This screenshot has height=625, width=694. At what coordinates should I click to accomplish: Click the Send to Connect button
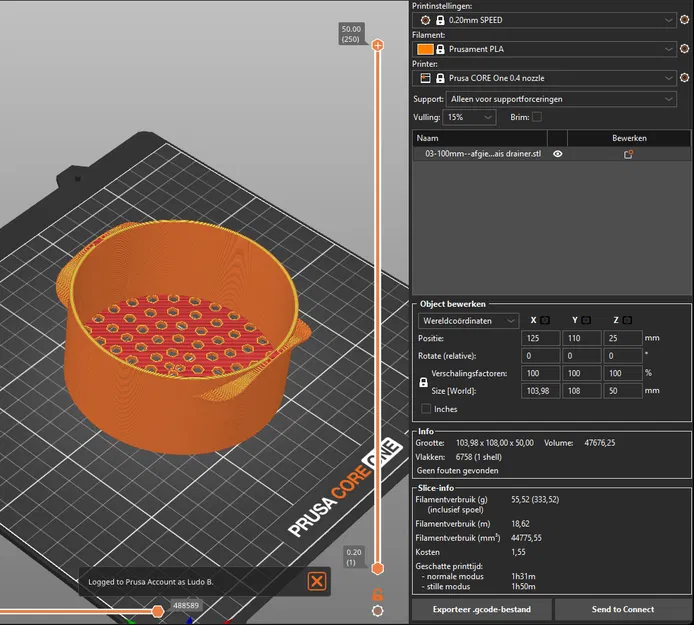[x=622, y=609]
